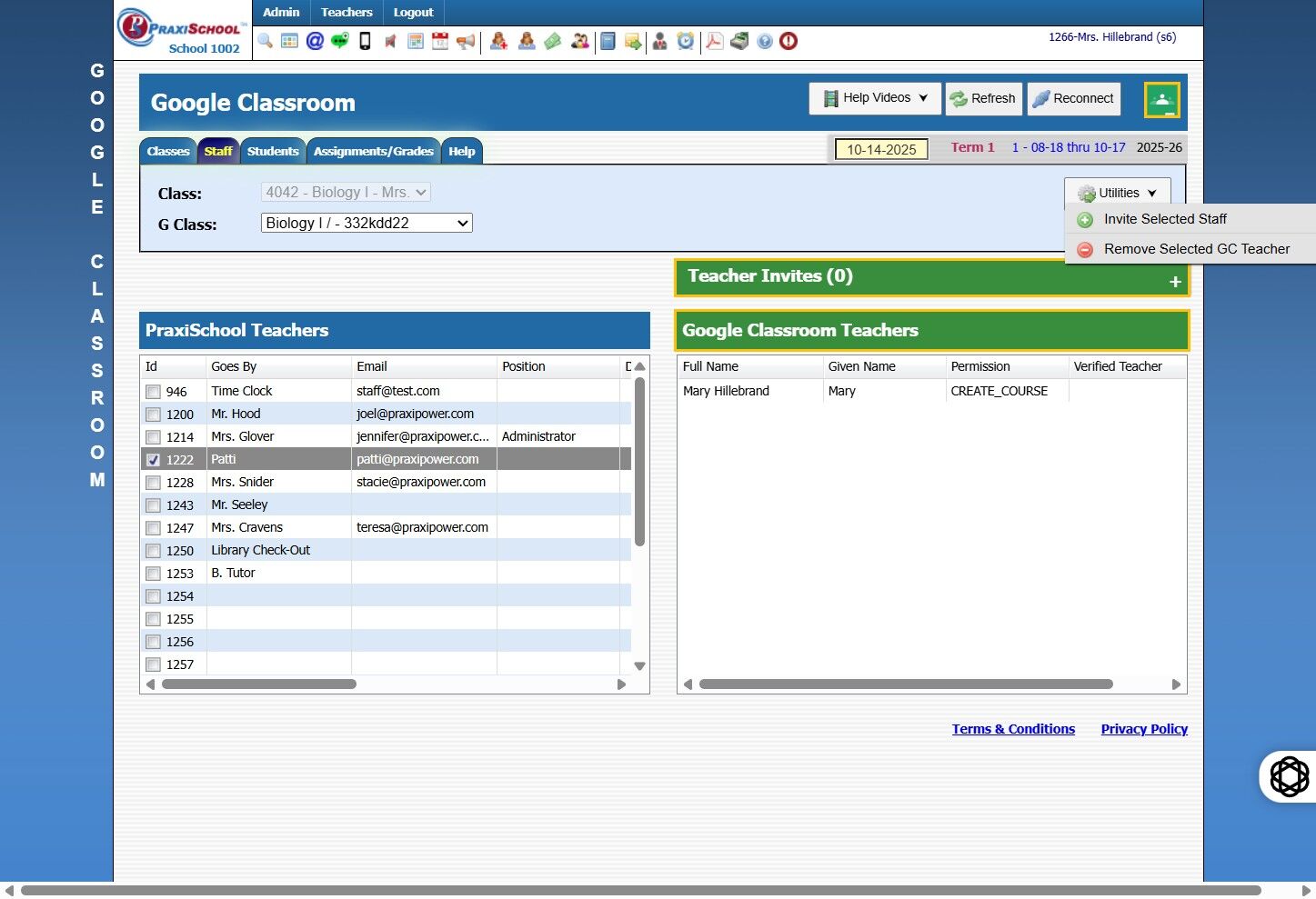Click the red exclamation alert icon

(x=789, y=41)
